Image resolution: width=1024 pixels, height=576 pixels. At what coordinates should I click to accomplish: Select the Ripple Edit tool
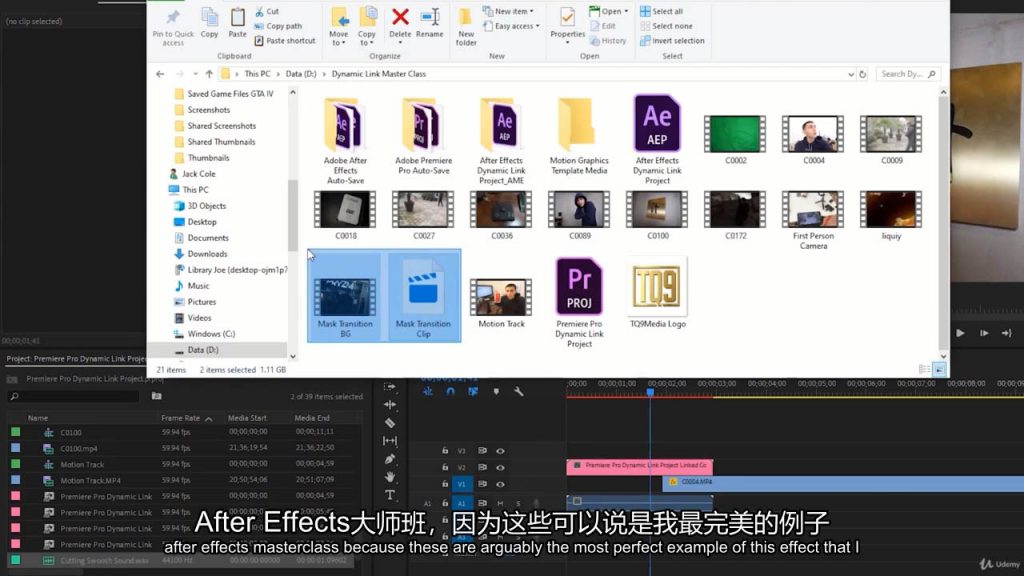coord(390,405)
